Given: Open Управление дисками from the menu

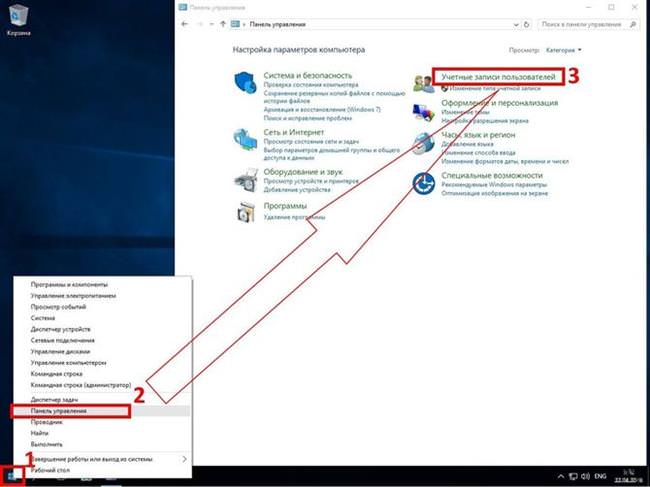Looking at the screenshot, I should [60, 351].
